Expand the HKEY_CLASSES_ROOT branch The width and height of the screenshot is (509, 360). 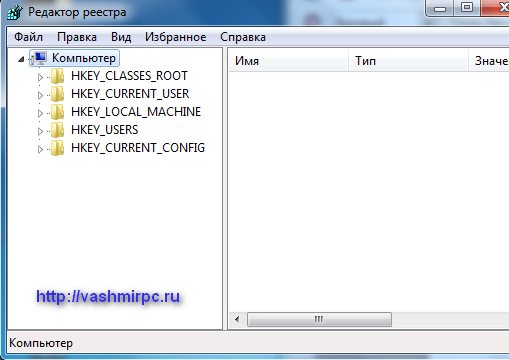(40, 77)
